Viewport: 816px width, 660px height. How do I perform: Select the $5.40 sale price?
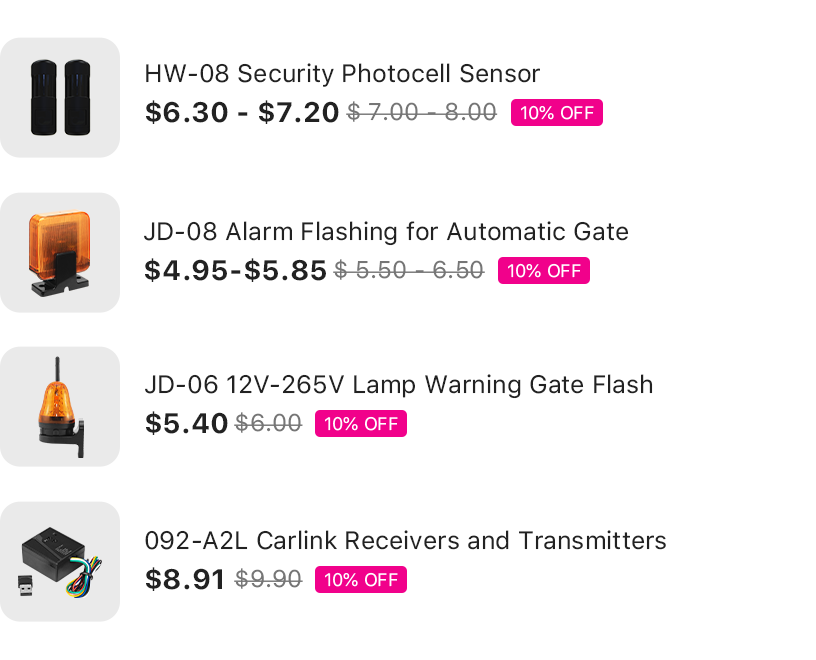click(x=186, y=423)
